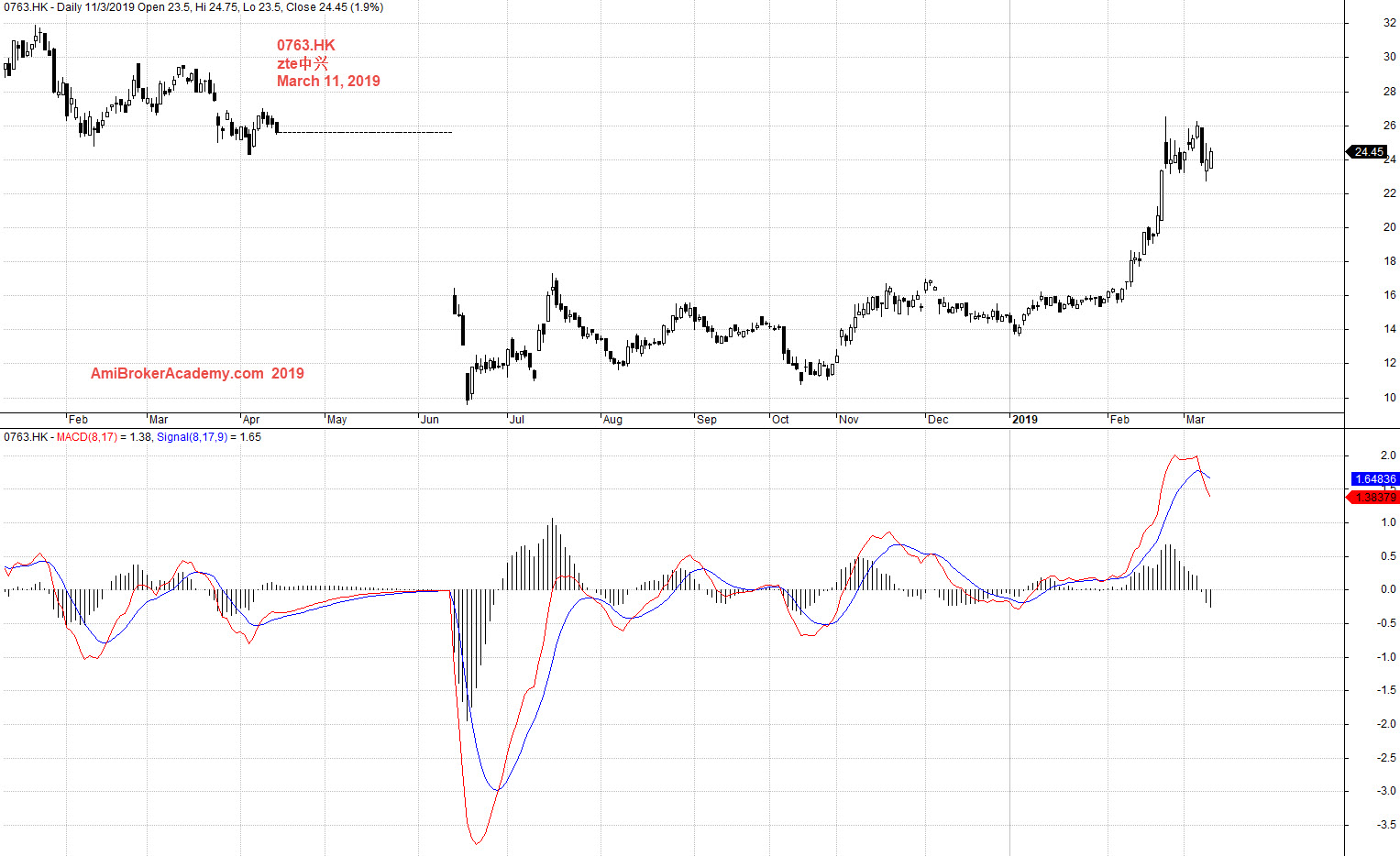This screenshot has width=1400, height=856.
Task: Click the red 1.38379 MACD value label
Action: tap(1372, 498)
